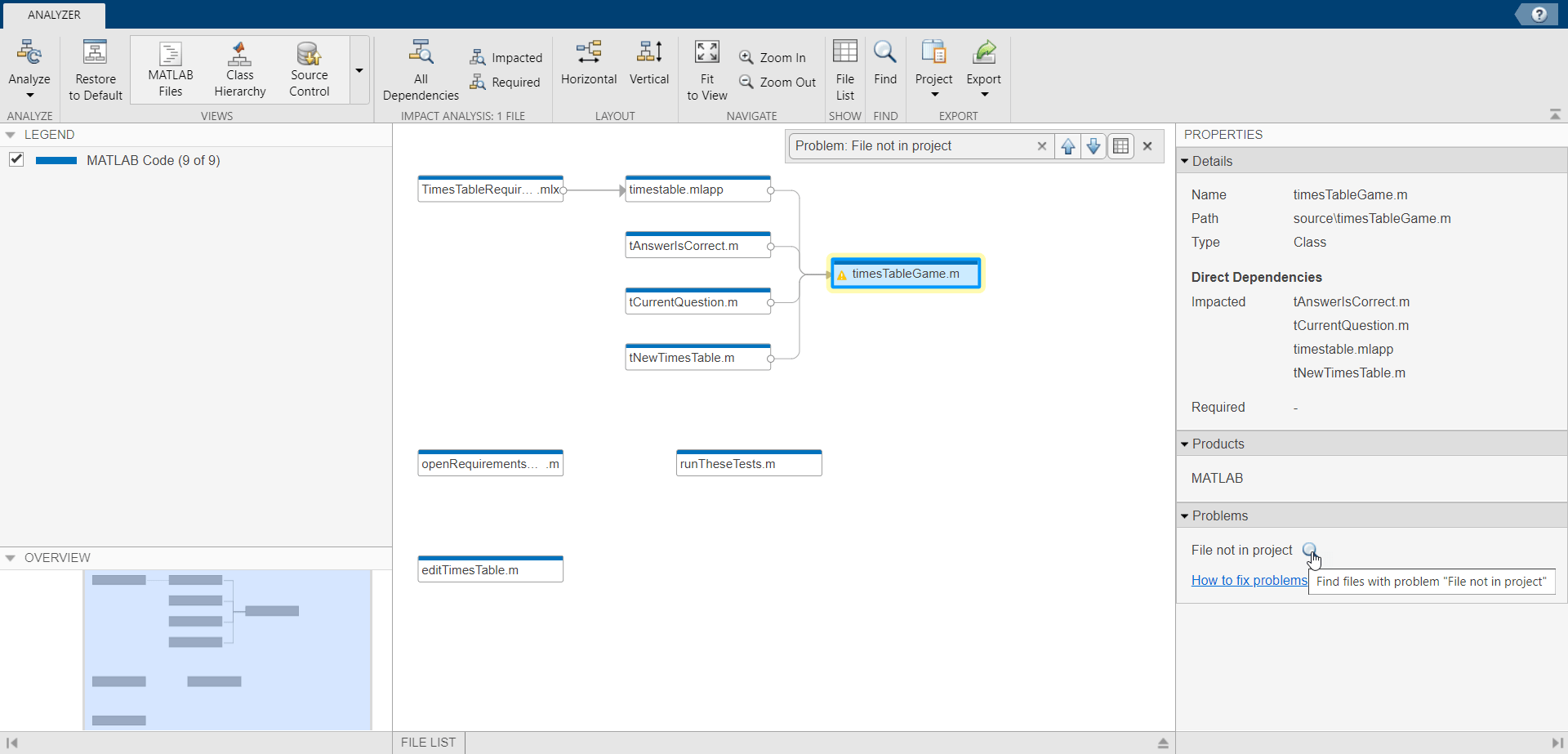Jump to previous problem file
Screen dimensions: 1568x754
[1067, 146]
